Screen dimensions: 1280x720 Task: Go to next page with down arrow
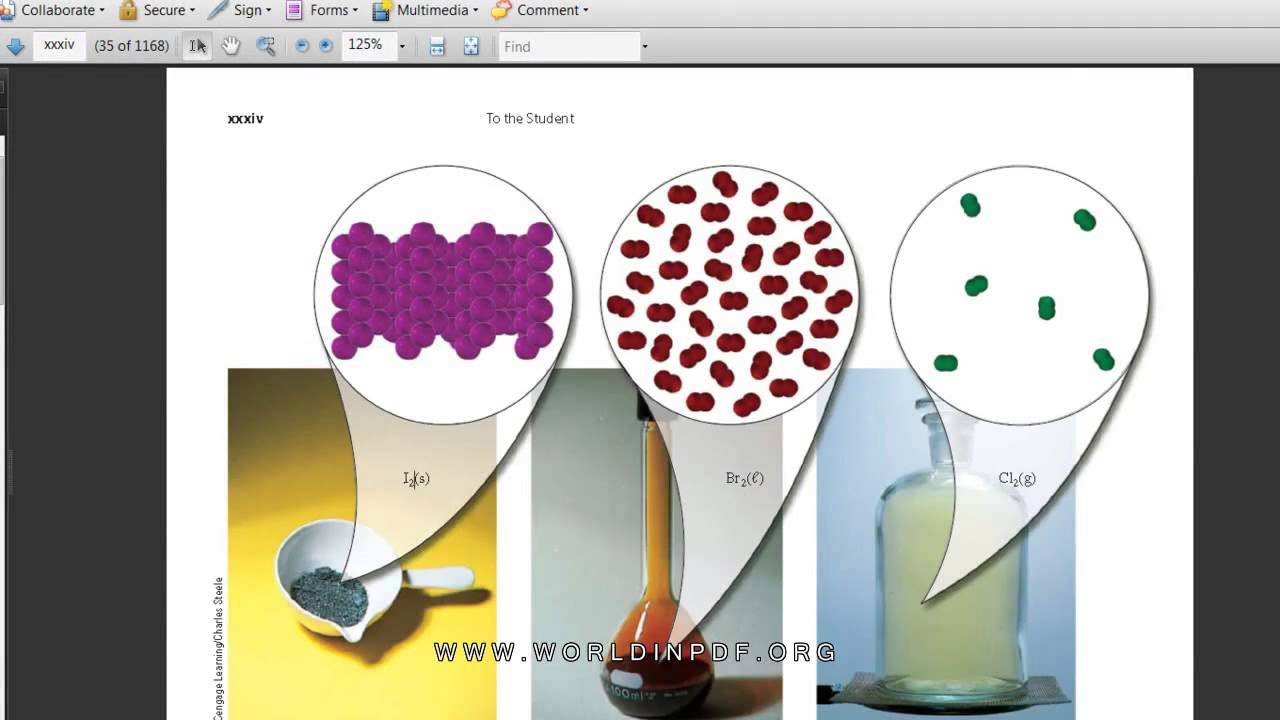point(15,46)
